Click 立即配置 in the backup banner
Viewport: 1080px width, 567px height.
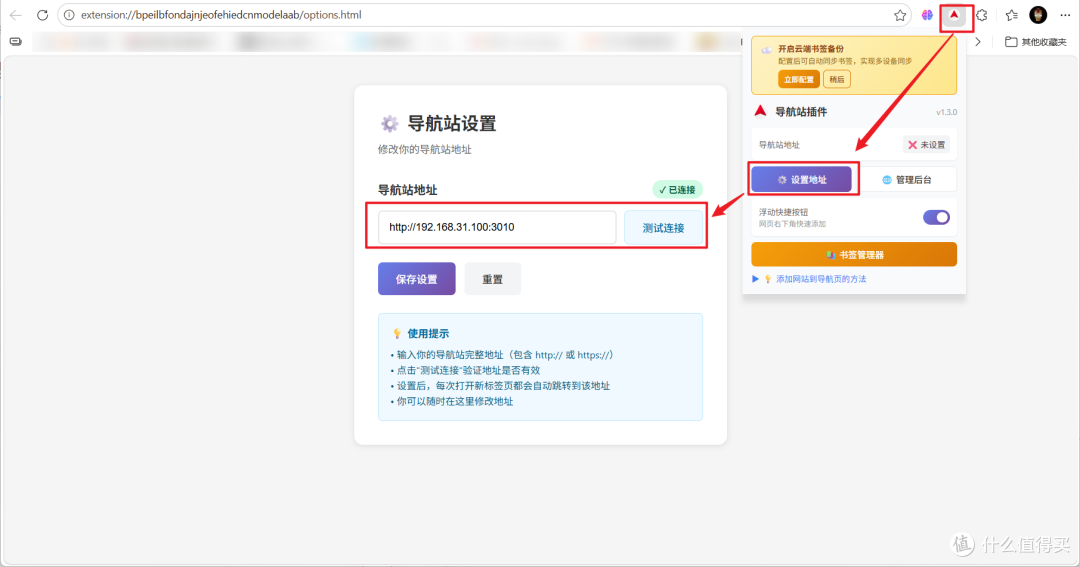pos(799,79)
